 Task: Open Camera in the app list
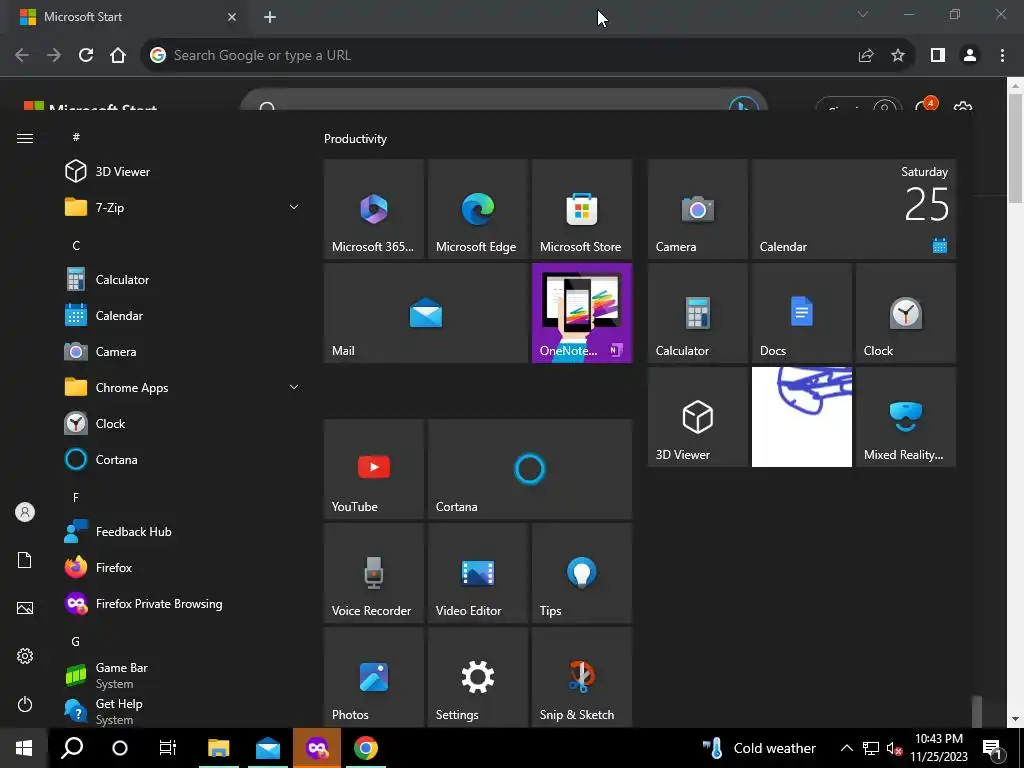click(183, 351)
